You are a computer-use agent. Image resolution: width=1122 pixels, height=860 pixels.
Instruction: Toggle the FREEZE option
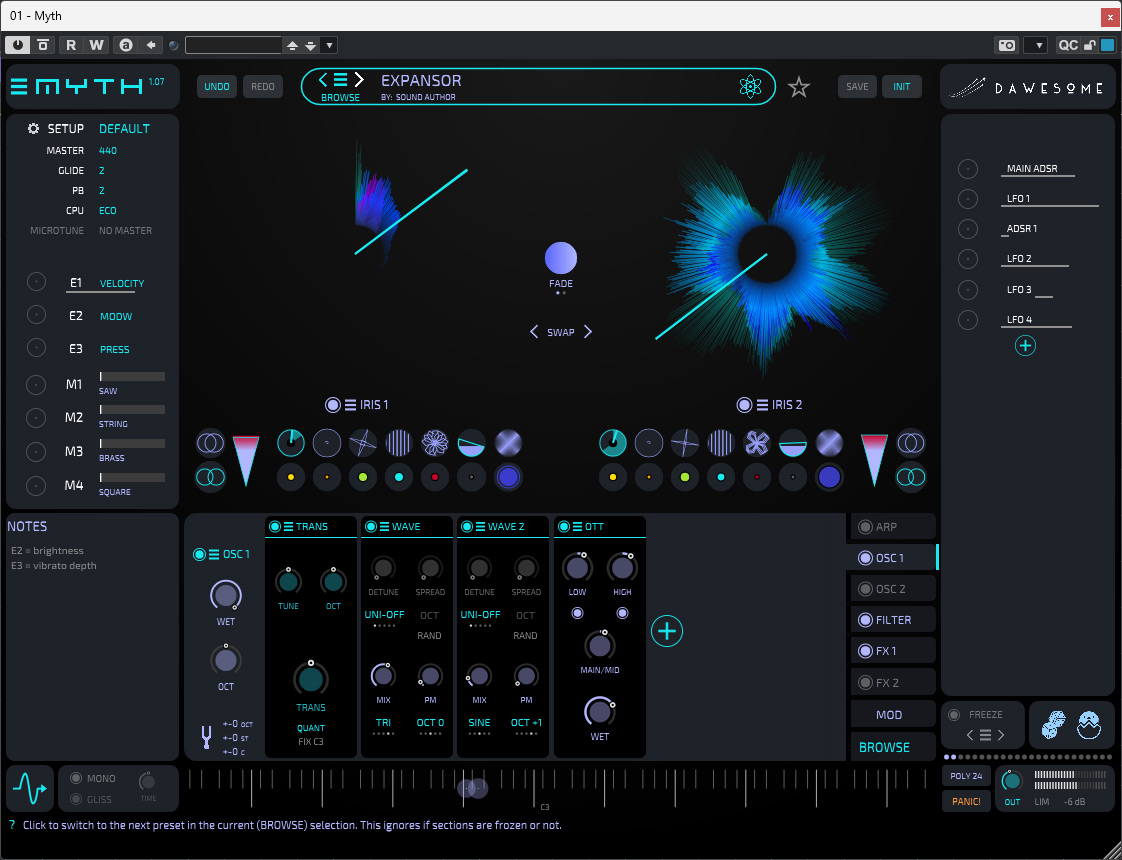[955, 714]
